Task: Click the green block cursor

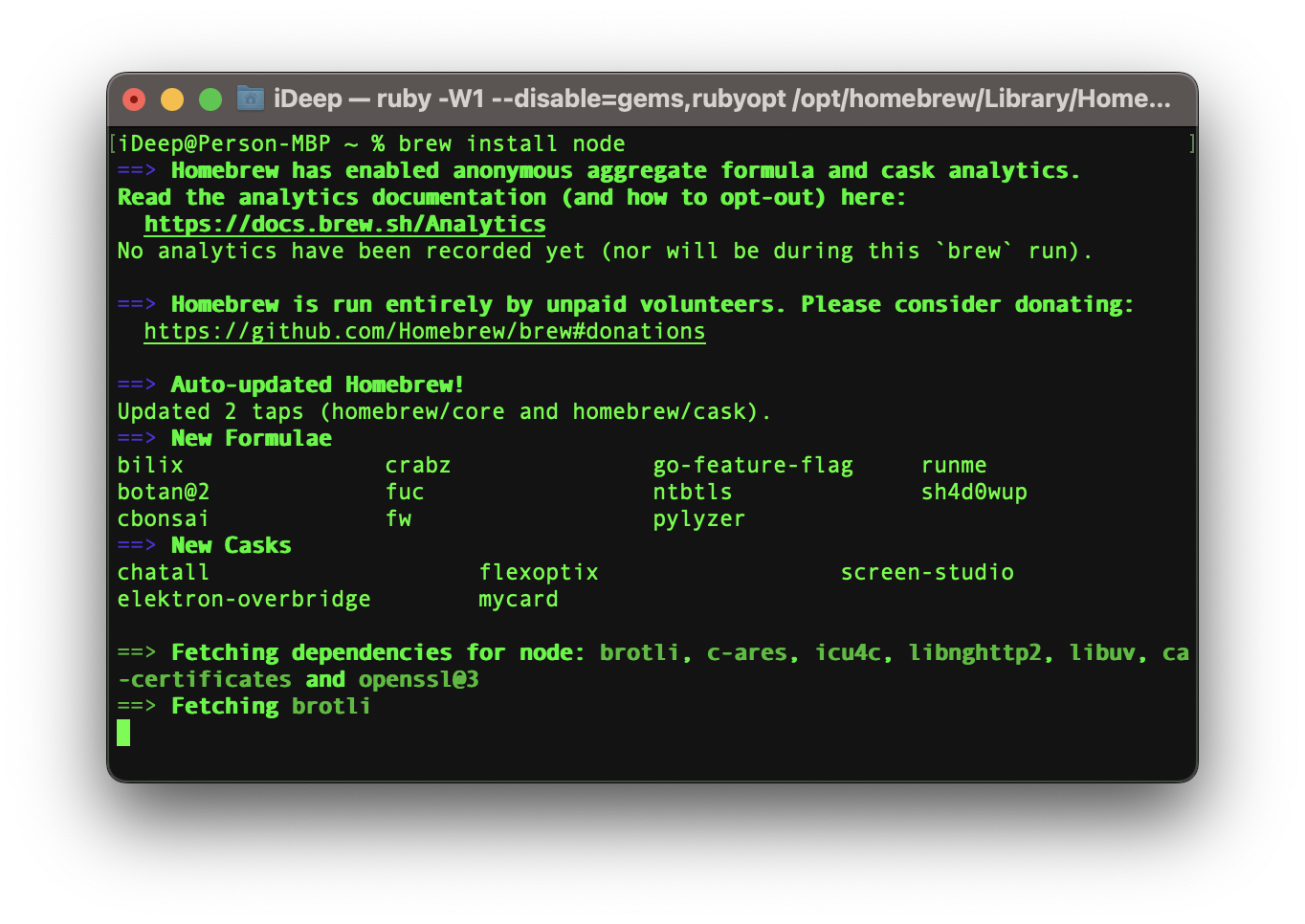Action: 123,734
